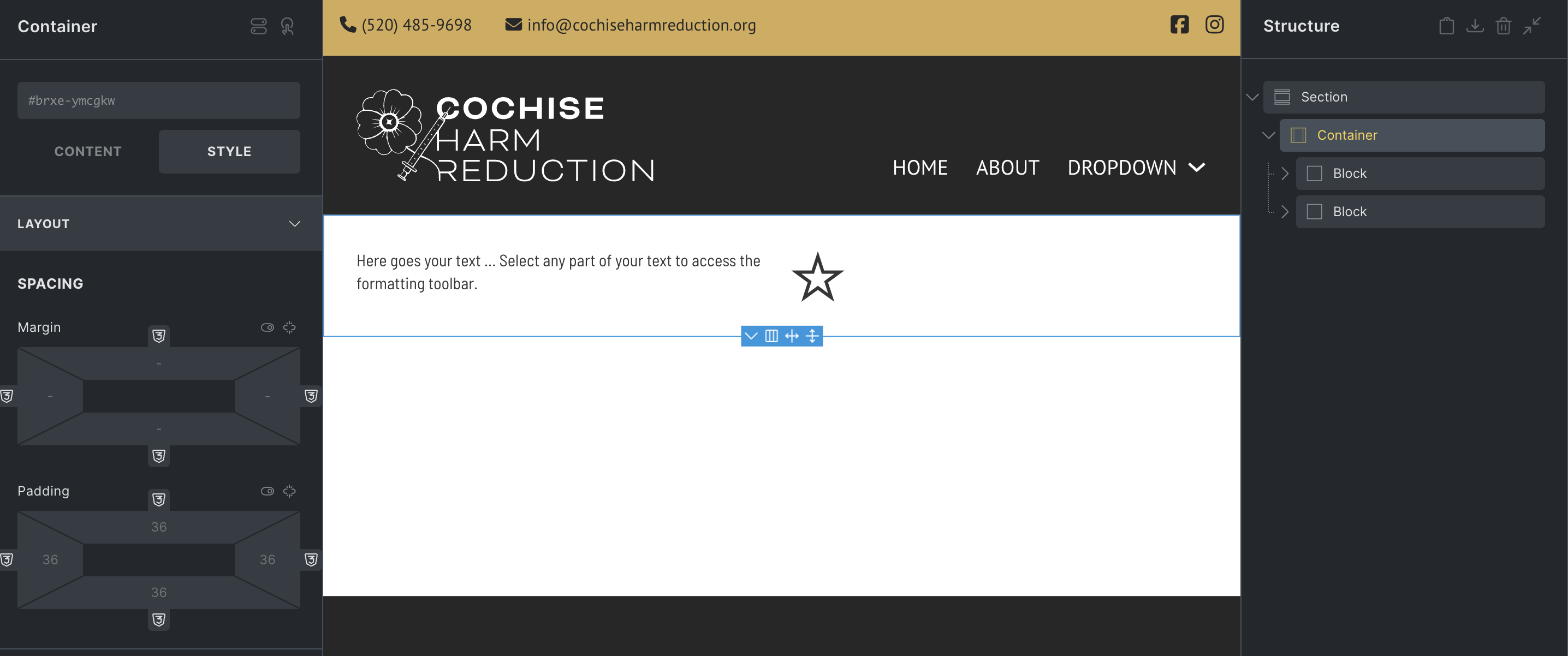Toggle the pill switch icon next to Padding
This screenshot has width=1568, height=656.
point(267,491)
